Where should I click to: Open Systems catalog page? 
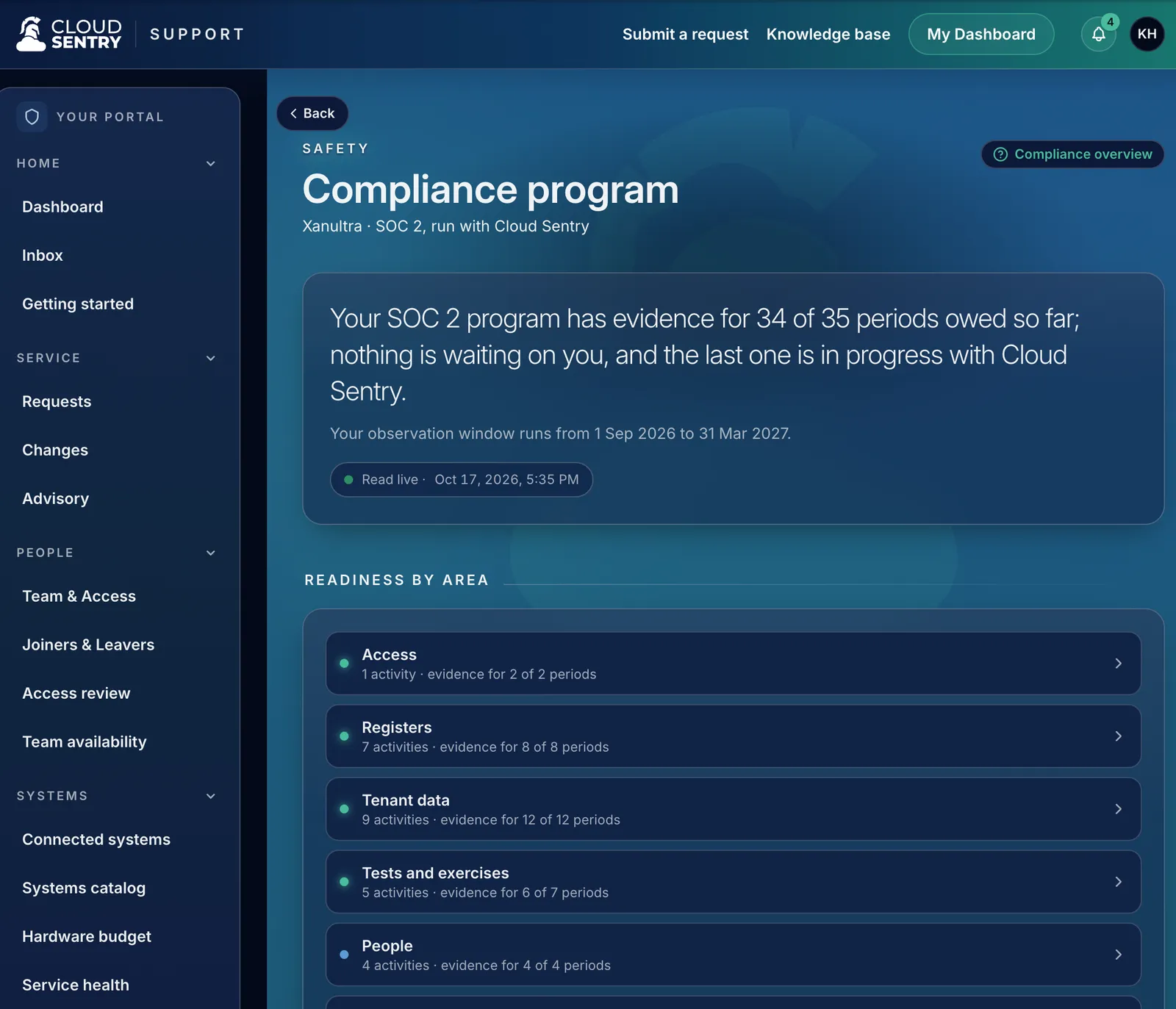pyautogui.click(x=84, y=888)
